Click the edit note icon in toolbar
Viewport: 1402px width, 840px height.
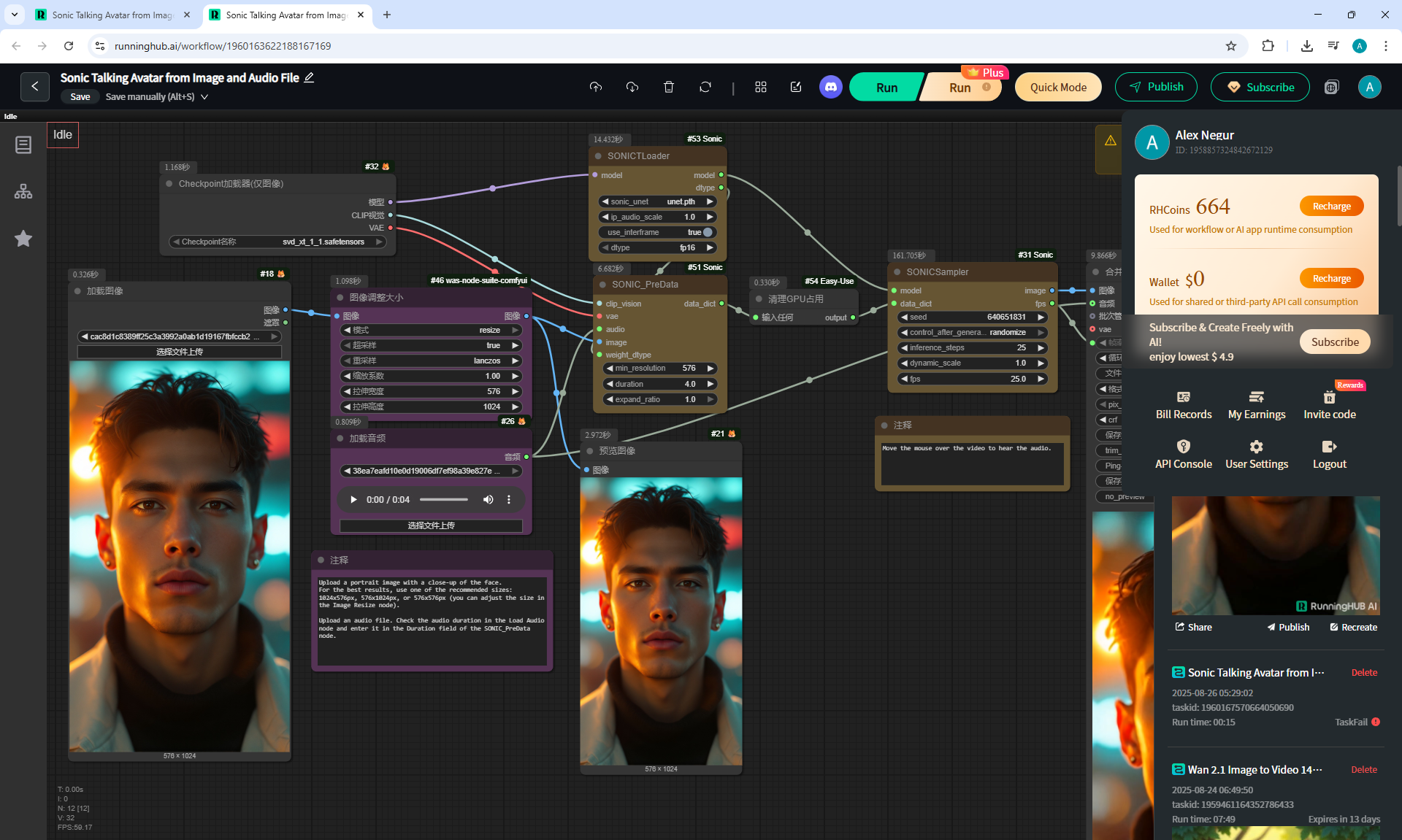tap(796, 87)
